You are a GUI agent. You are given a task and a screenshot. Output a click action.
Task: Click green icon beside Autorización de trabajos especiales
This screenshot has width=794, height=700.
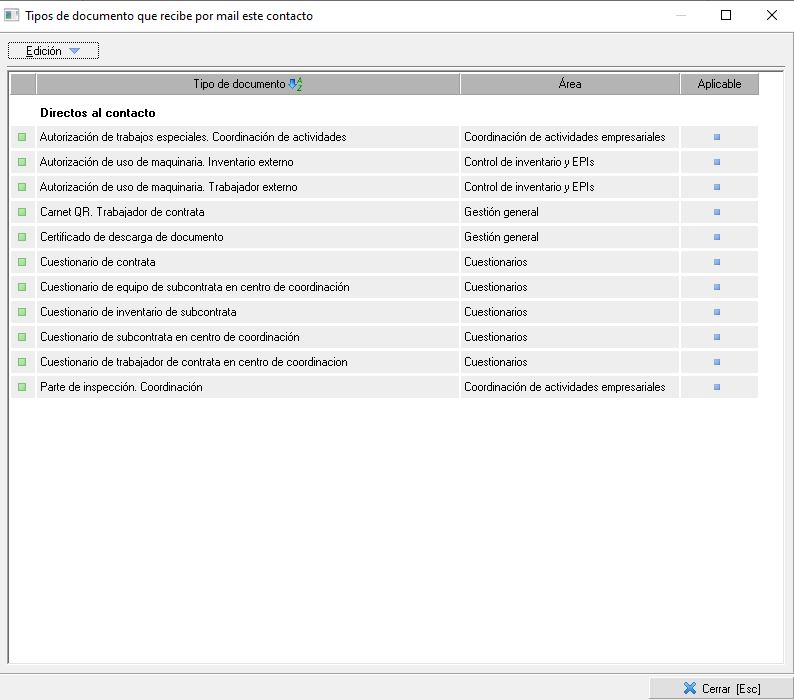point(22,137)
